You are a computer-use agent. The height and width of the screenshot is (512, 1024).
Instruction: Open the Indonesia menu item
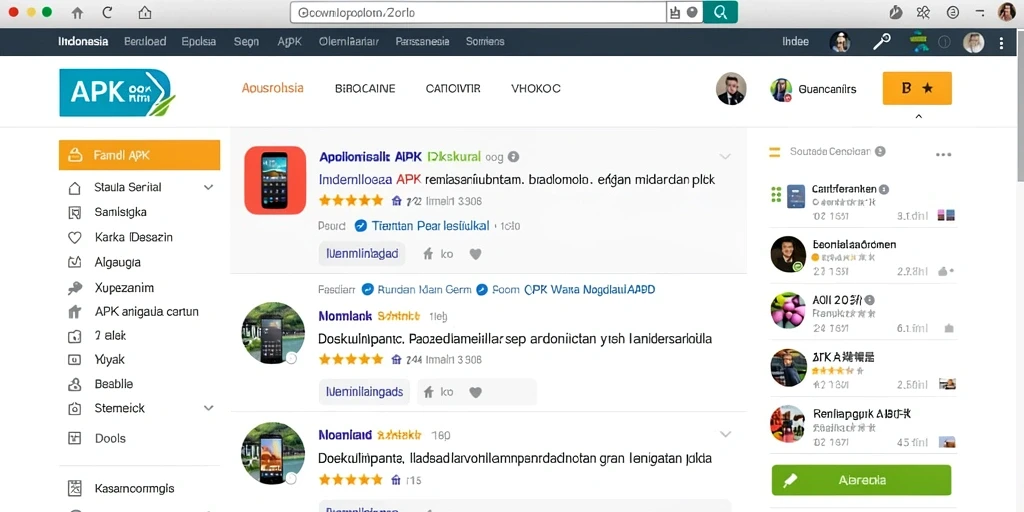(x=83, y=41)
